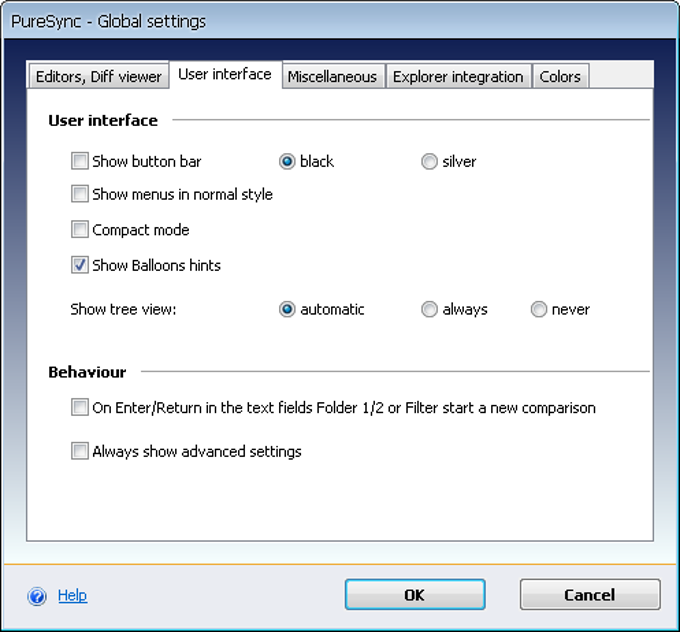Go to the Explorer integration tab
680x632 pixels.
[x=458, y=76]
